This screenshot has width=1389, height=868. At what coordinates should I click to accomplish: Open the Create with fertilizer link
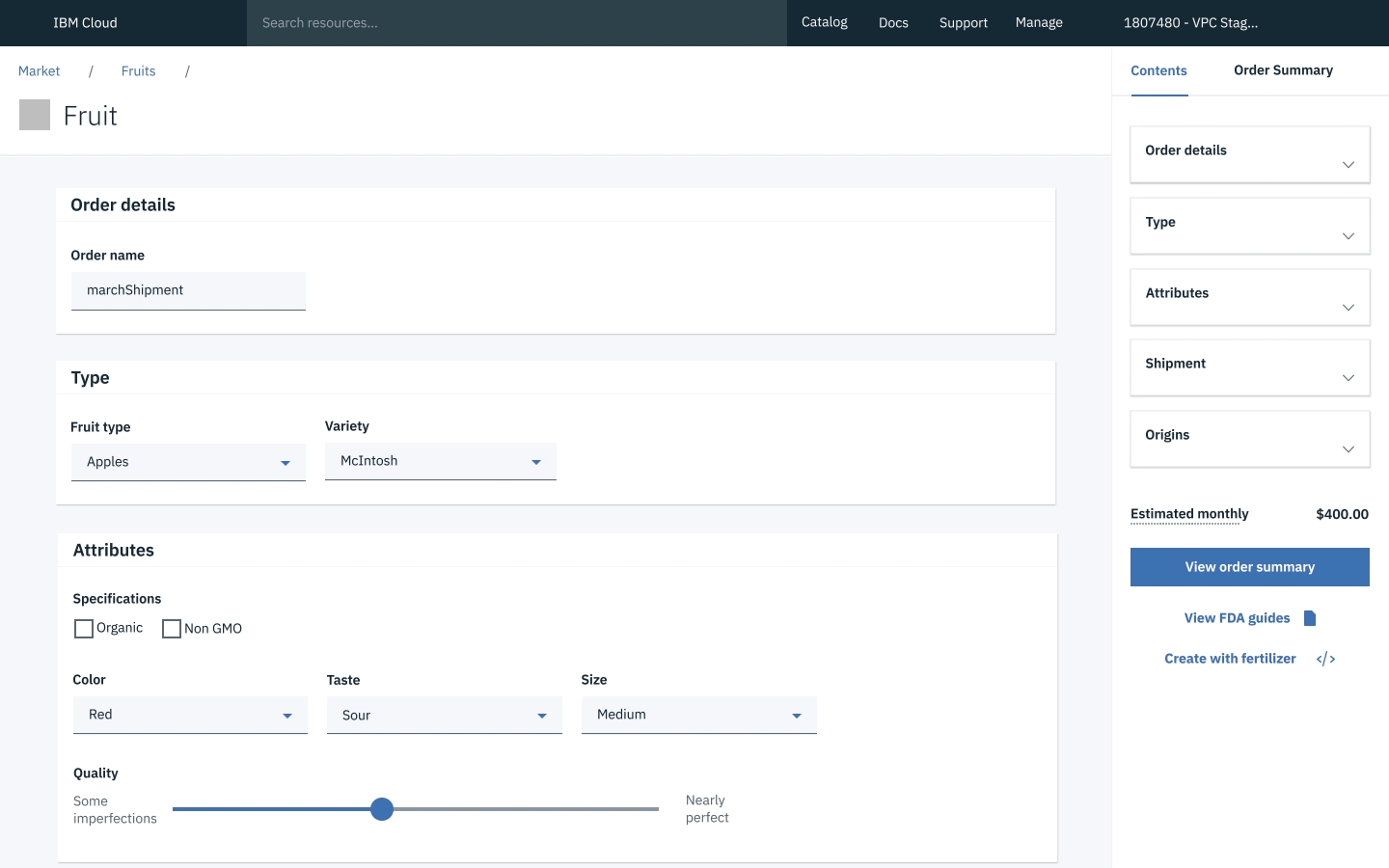click(1230, 659)
